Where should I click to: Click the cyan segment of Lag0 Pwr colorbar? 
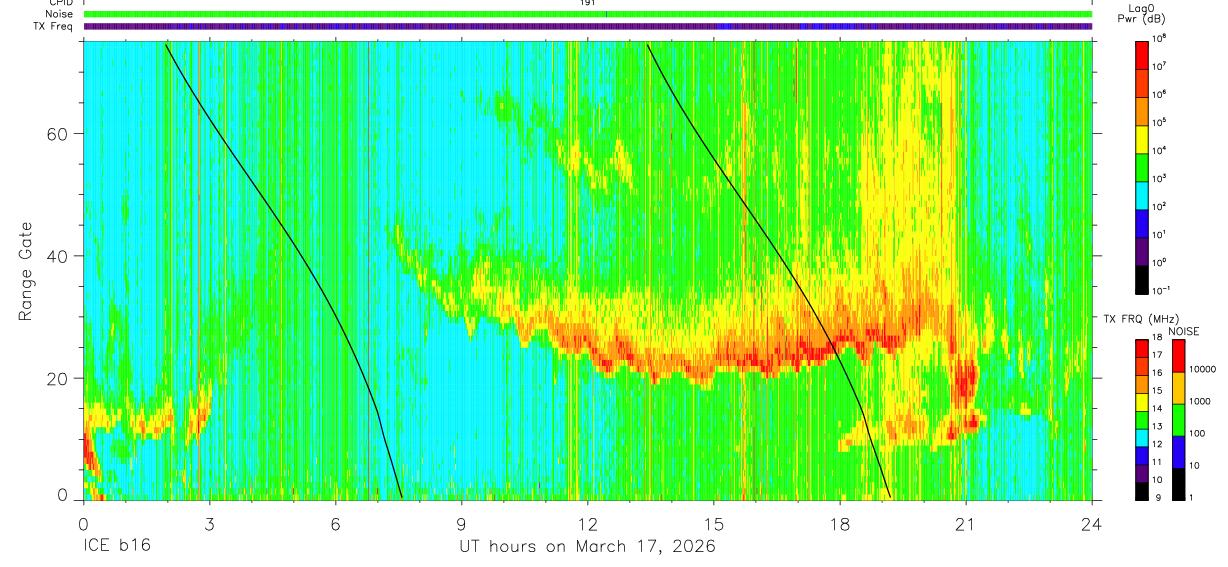[1142, 196]
